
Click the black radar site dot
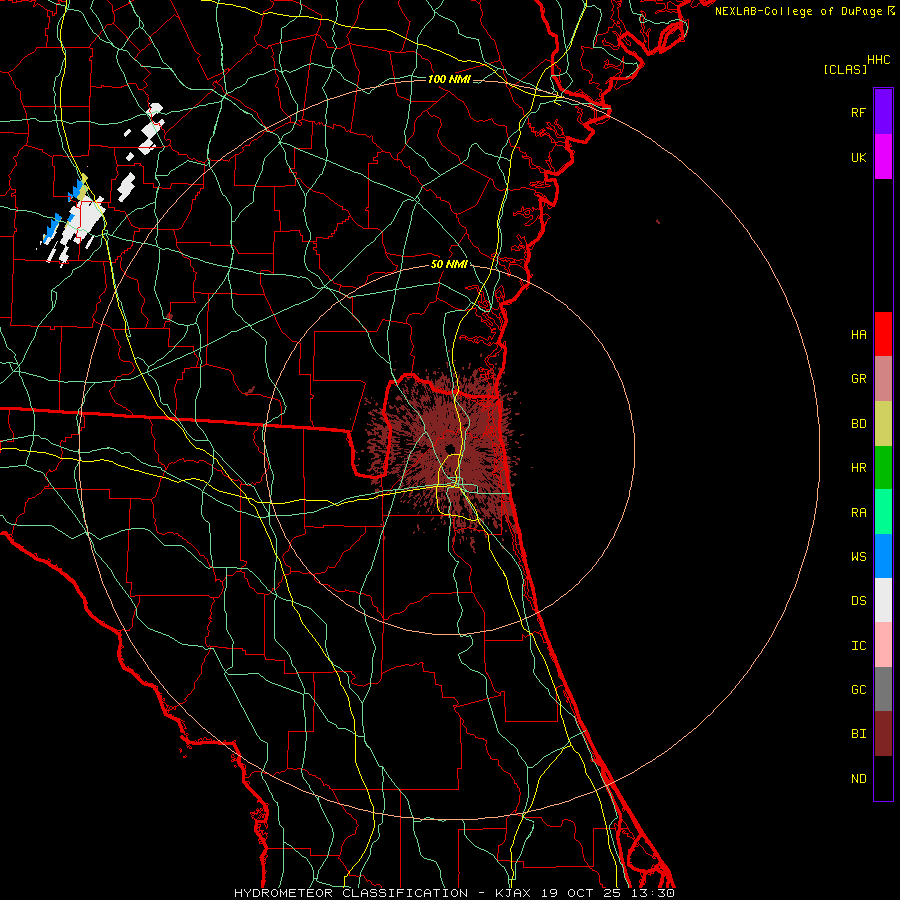coord(450,449)
